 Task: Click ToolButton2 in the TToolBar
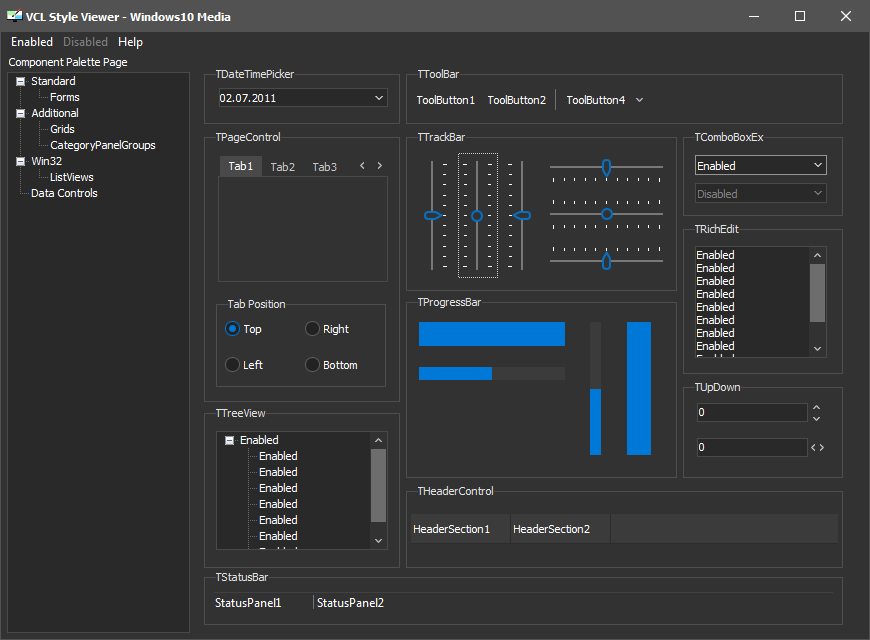[x=517, y=100]
